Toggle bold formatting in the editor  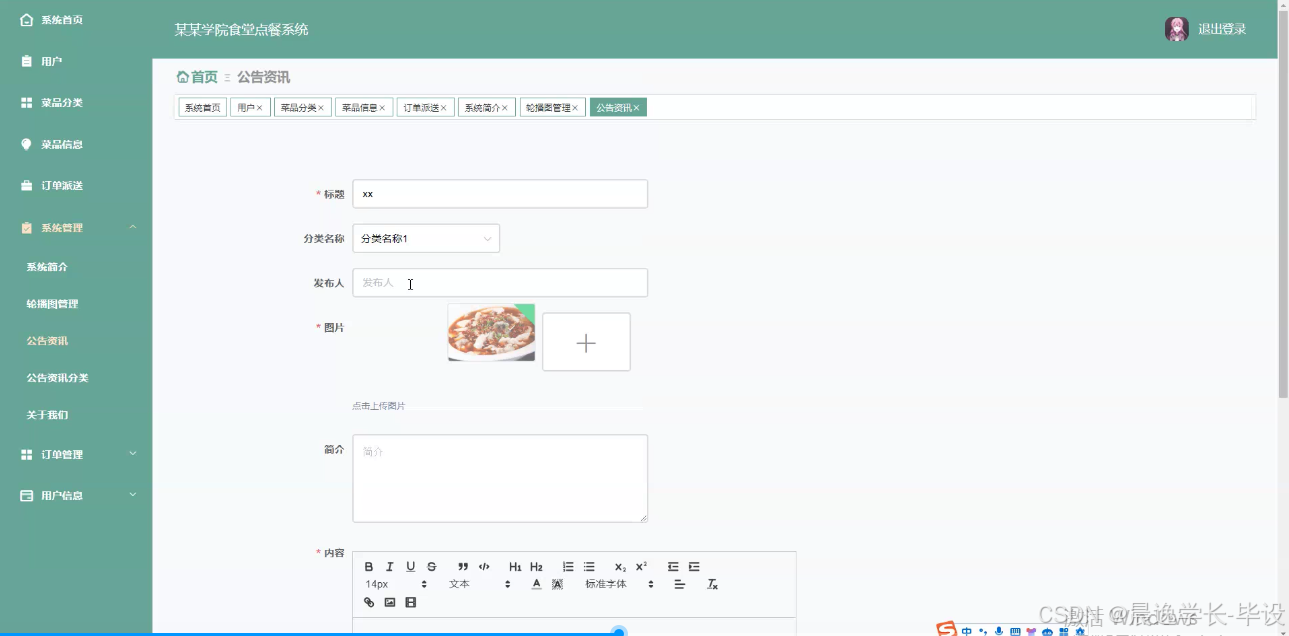click(x=369, y=567)
